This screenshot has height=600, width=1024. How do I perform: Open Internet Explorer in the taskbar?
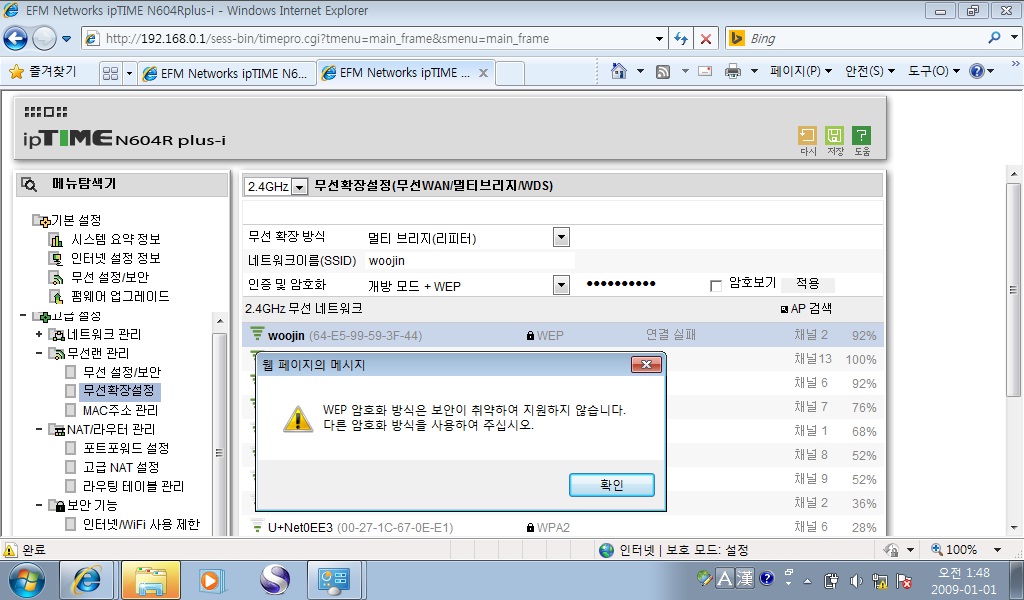88,580
